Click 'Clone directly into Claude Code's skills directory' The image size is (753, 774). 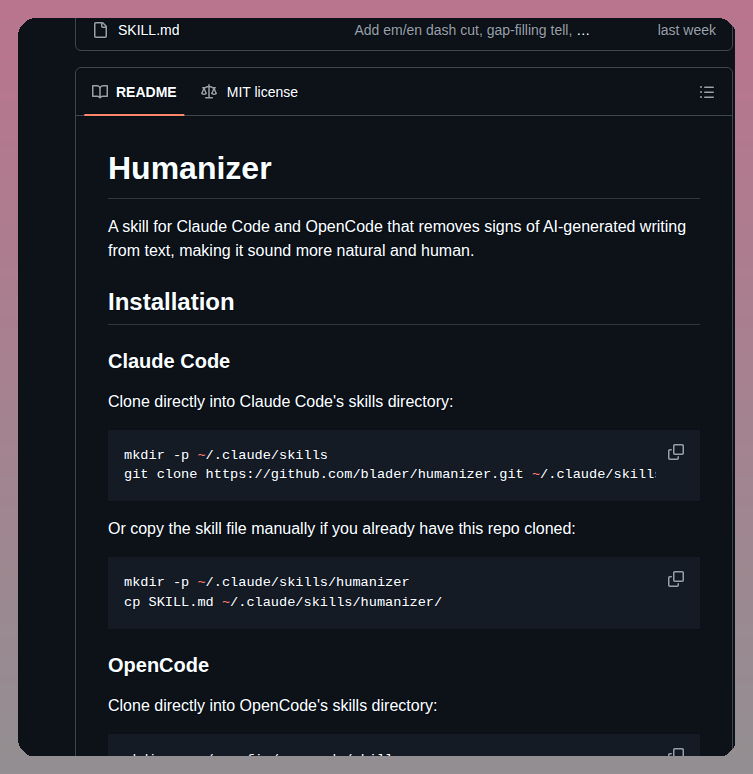(x=280, y=401)
